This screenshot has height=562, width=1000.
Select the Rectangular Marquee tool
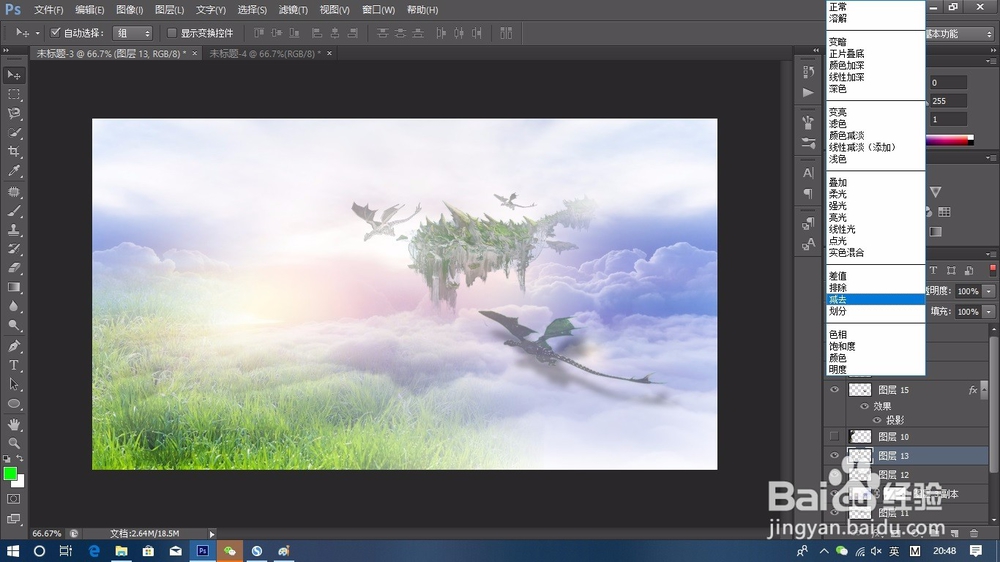click(x=13, y=94)
